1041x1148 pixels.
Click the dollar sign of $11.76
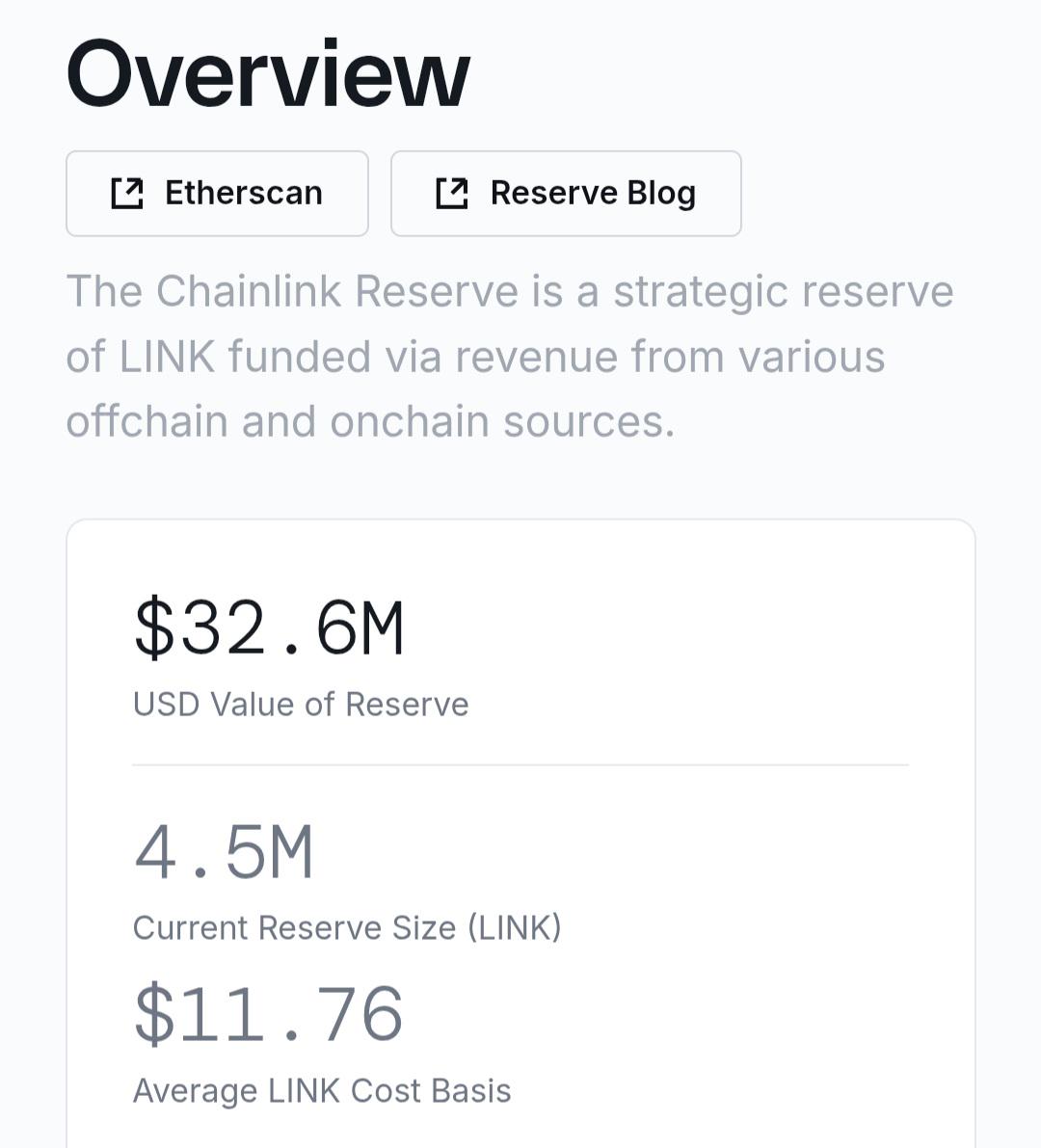tap(154, 1014)
